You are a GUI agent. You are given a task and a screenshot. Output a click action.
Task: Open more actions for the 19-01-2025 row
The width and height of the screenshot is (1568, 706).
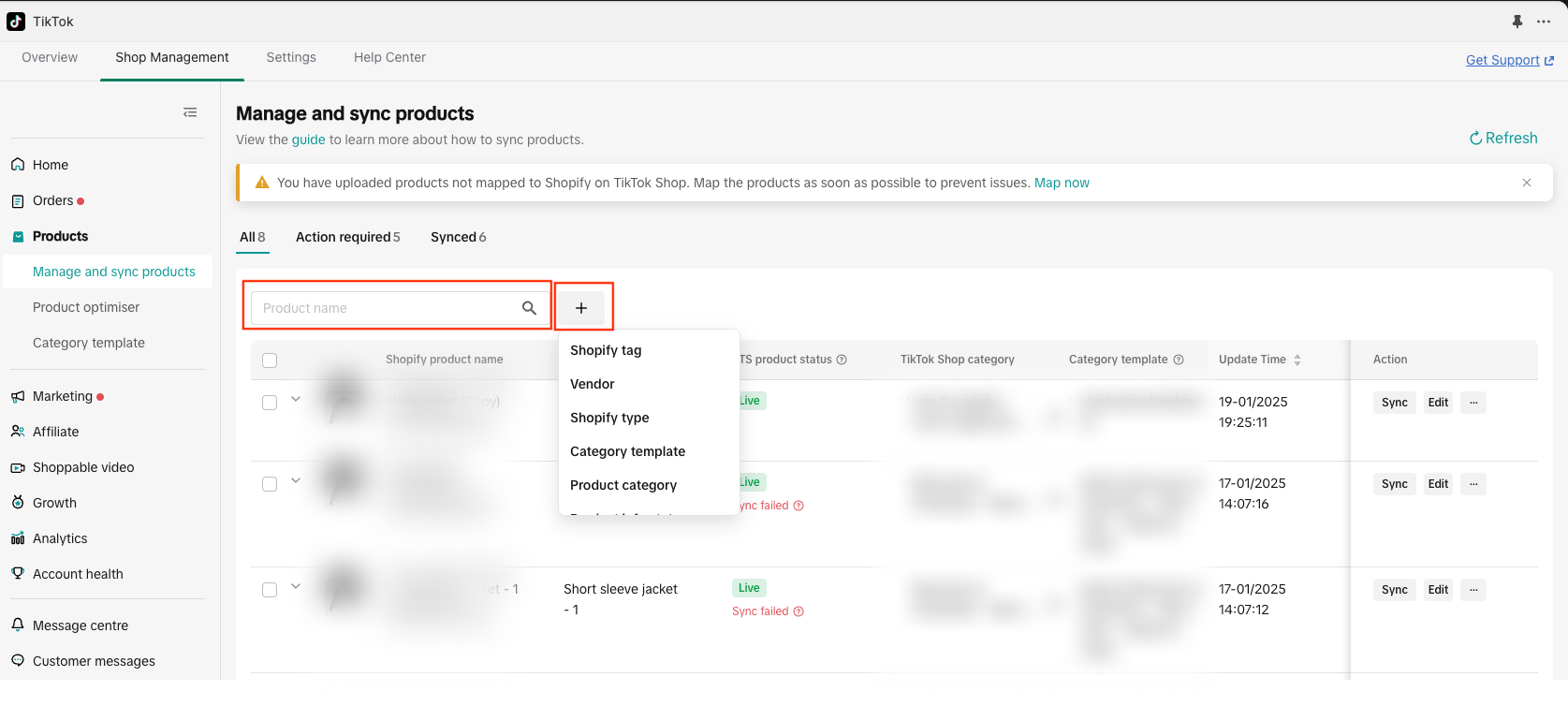[1473, 403]
